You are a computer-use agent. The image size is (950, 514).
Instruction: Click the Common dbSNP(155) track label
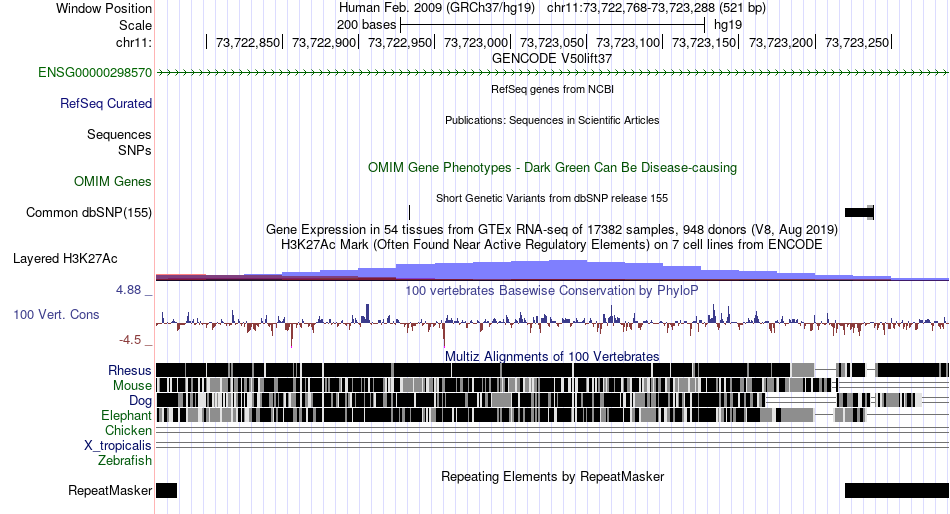point(89,213)
